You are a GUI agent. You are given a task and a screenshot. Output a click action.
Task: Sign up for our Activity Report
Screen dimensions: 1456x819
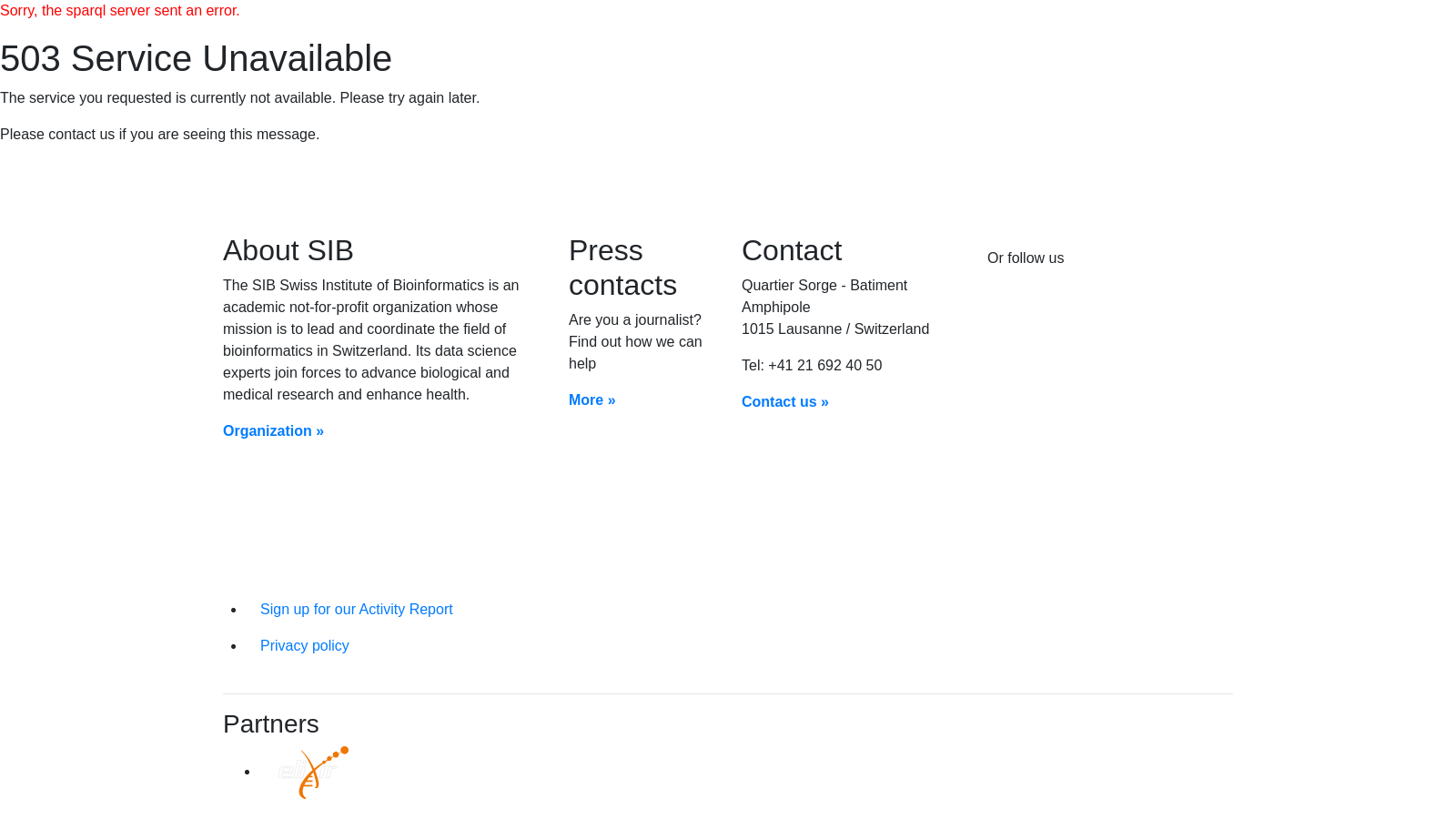coord(356,610)
